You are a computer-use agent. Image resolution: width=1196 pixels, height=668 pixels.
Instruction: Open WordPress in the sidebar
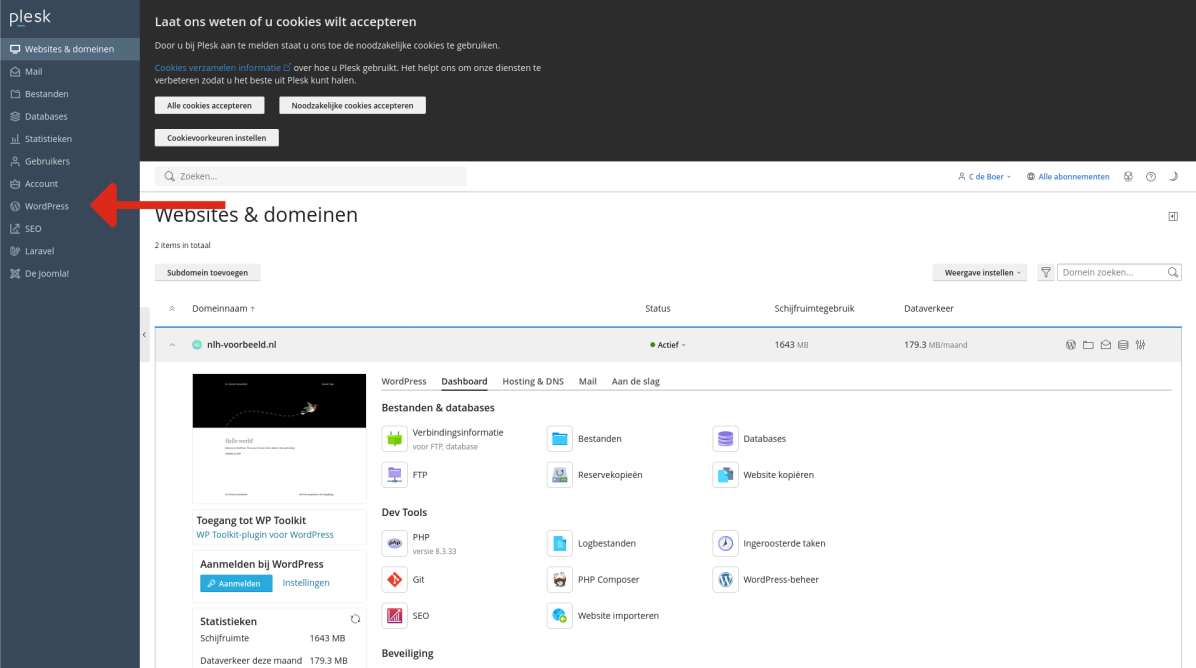(x=46, y=206)
